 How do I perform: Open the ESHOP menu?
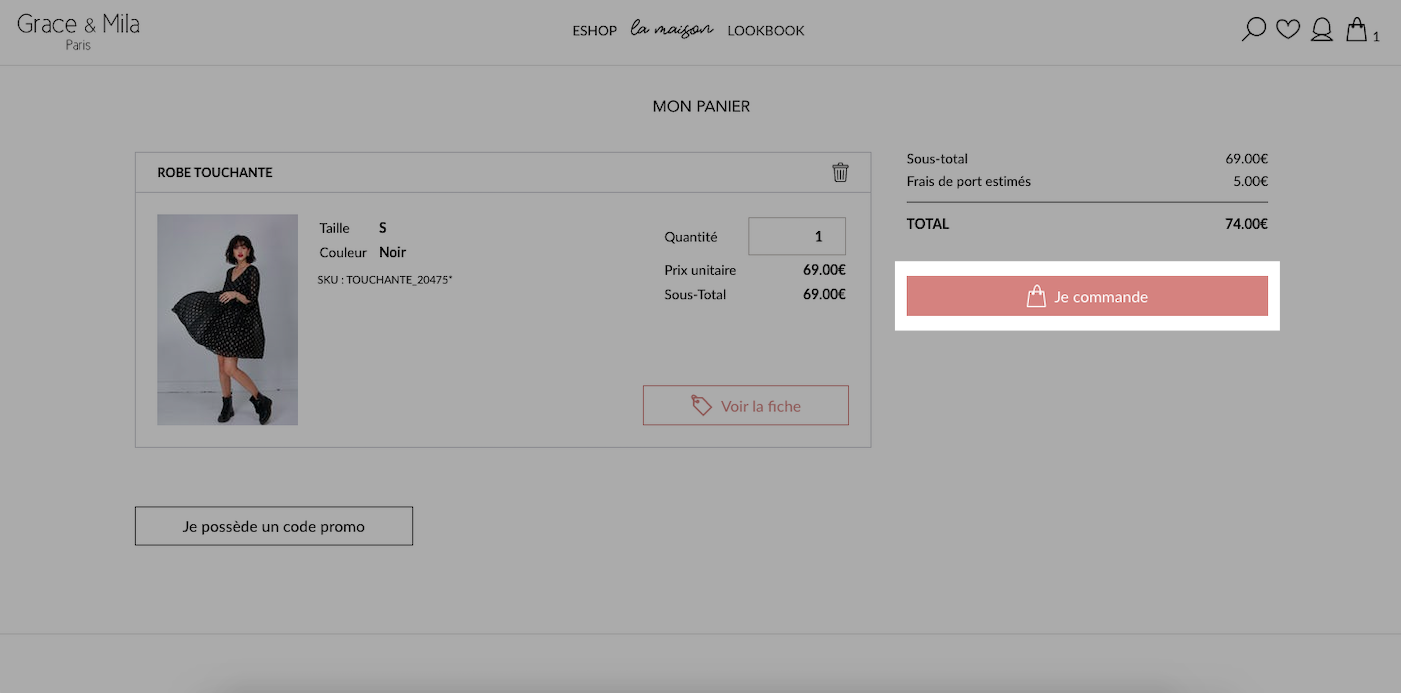(594, 31)
